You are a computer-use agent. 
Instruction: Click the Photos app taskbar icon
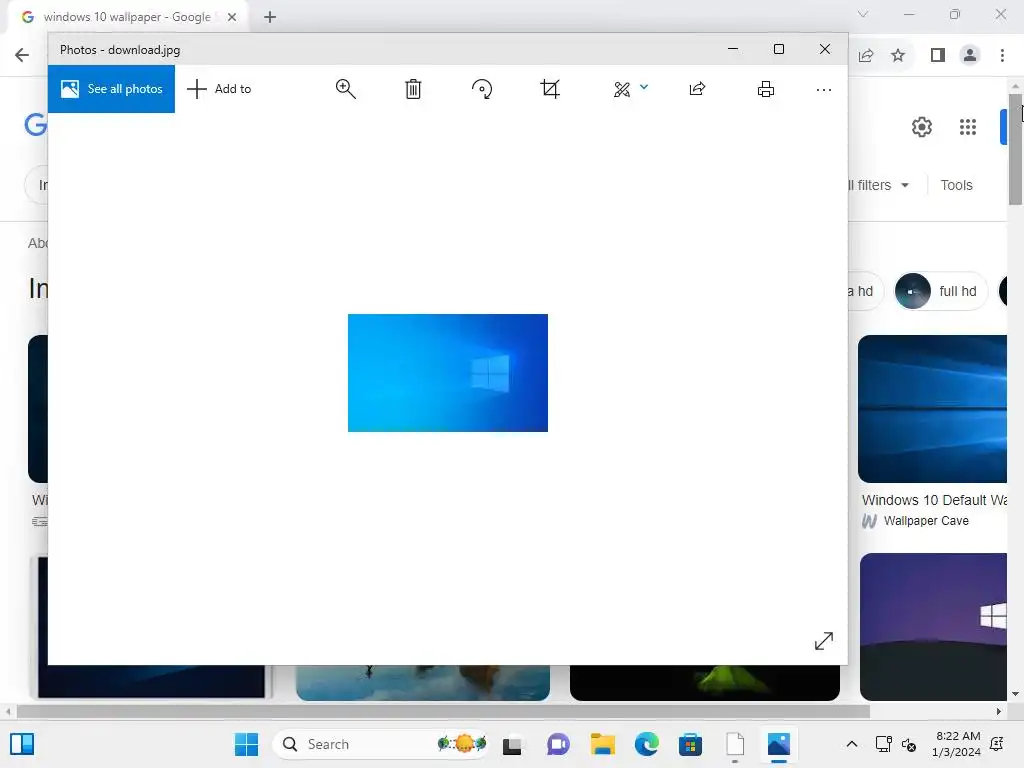[778, 744]
